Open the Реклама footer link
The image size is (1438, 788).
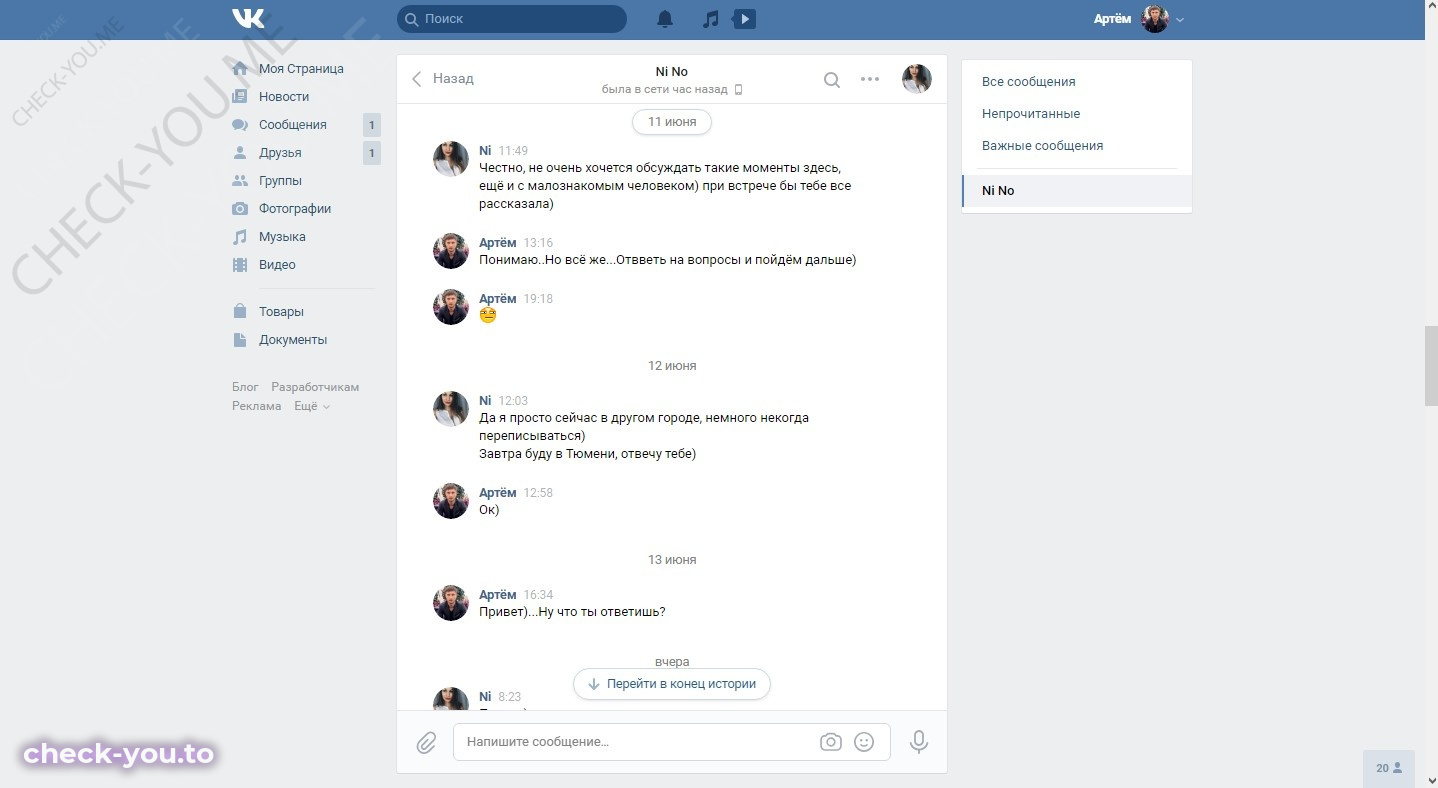click(x=257, y=406)
